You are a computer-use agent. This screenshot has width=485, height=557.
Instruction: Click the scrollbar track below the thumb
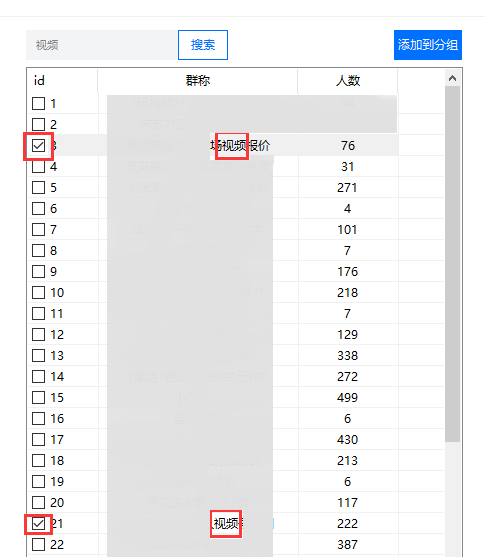pyautogui.click(x=452, y=497)
